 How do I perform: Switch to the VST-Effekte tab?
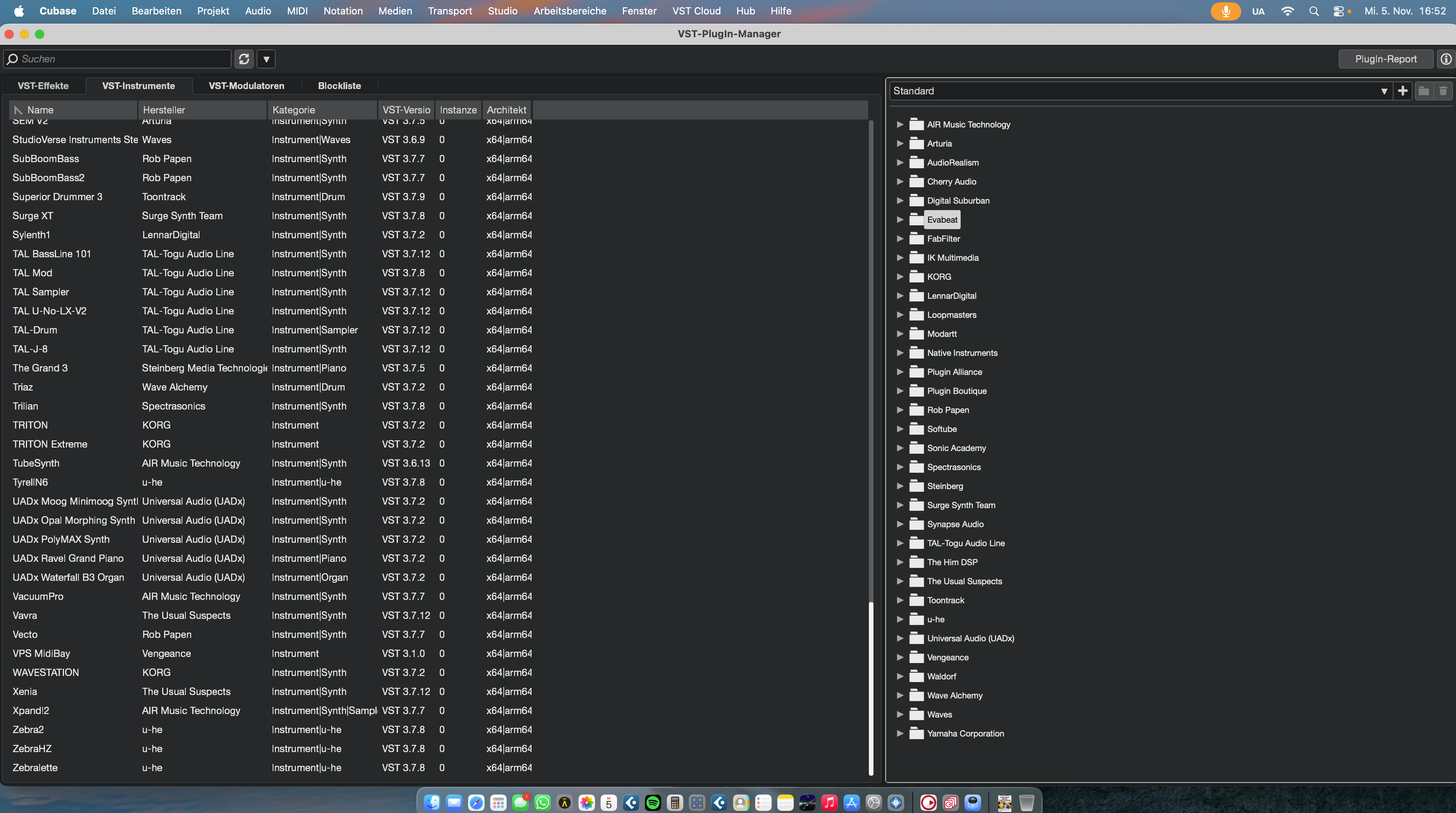(x=43, y=86)
